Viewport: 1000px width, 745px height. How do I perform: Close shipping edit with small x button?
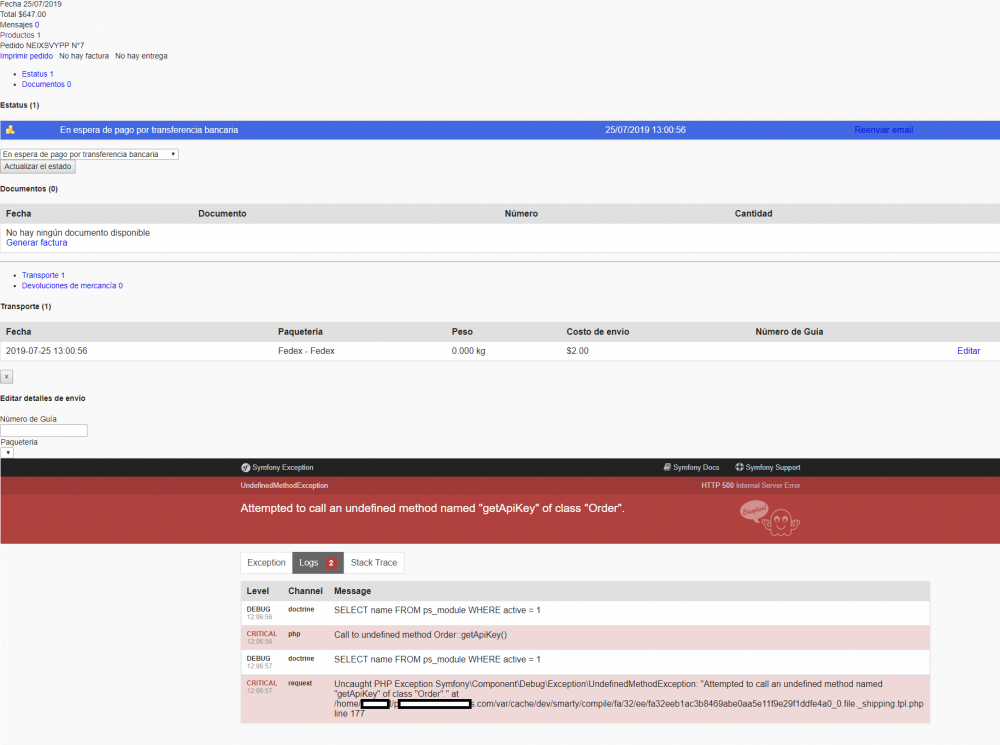tap(6, 377)
